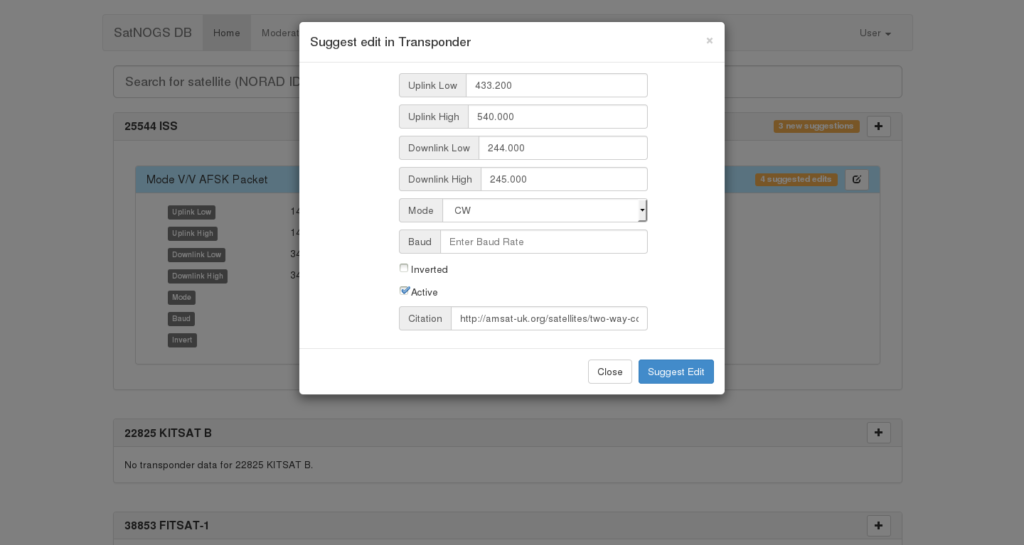The image size is (1024, 545).
Task: Go to the Home tab
Action: (x=226, y=33)
